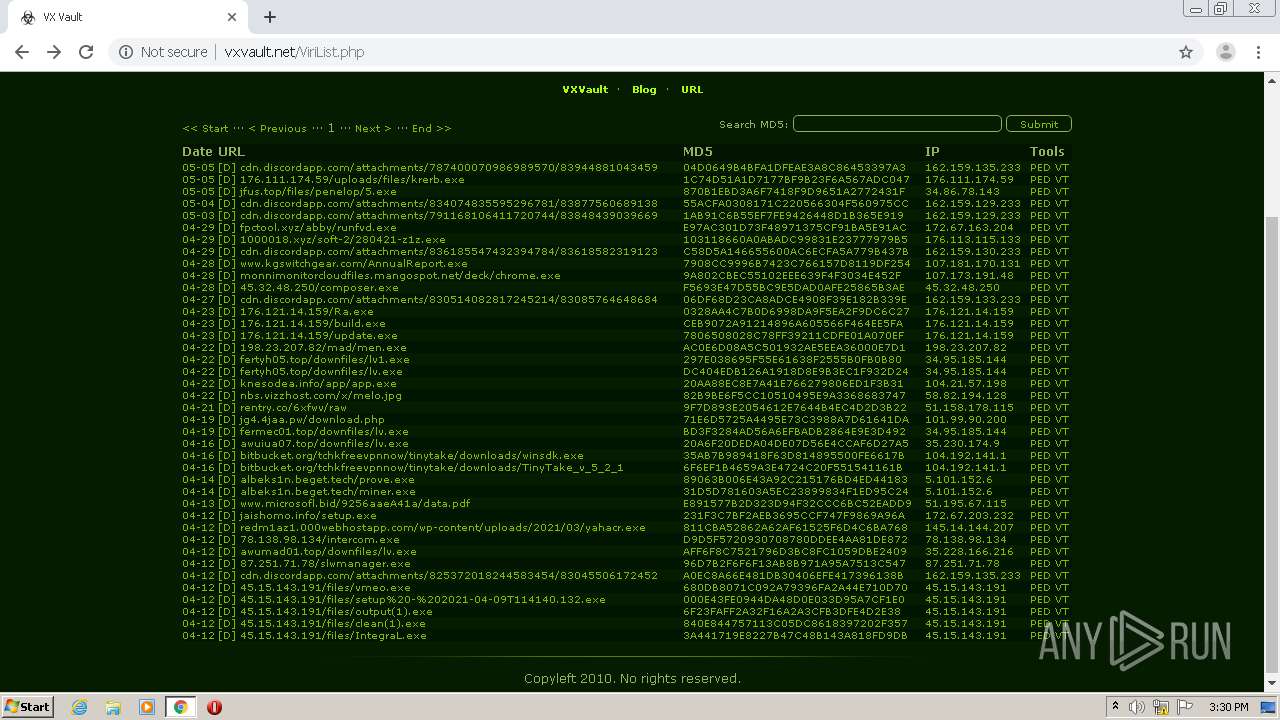
Task: Bookmark this page with the star icon
Action: (1186, 52)
